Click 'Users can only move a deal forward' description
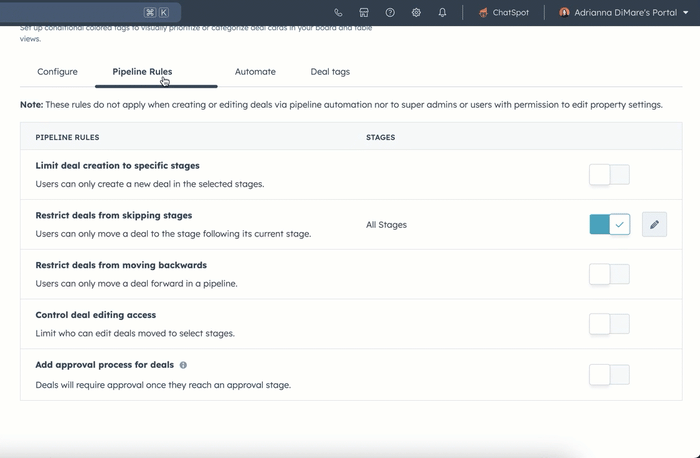 tap(136, 283)
